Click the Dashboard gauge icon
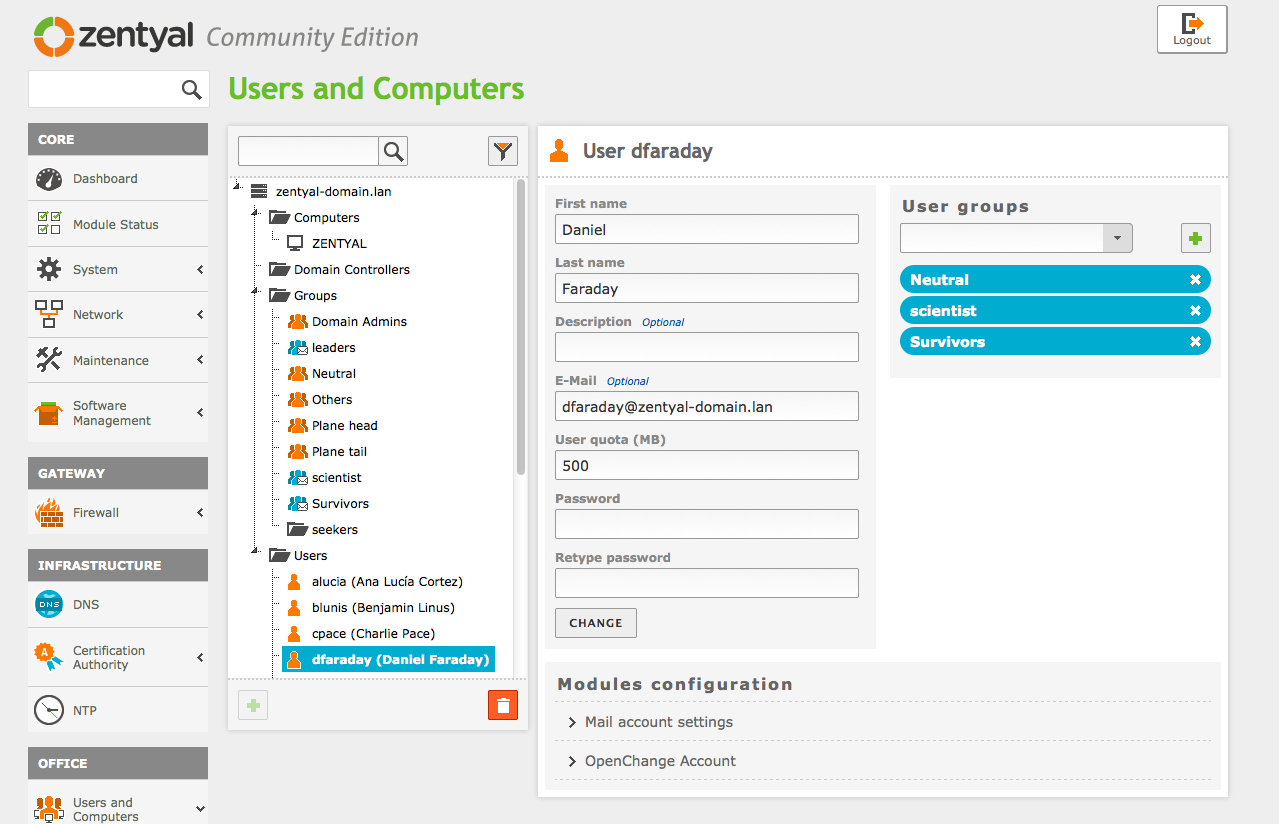The width and height of the screenshot is (1279, 824). pos(49,179)
